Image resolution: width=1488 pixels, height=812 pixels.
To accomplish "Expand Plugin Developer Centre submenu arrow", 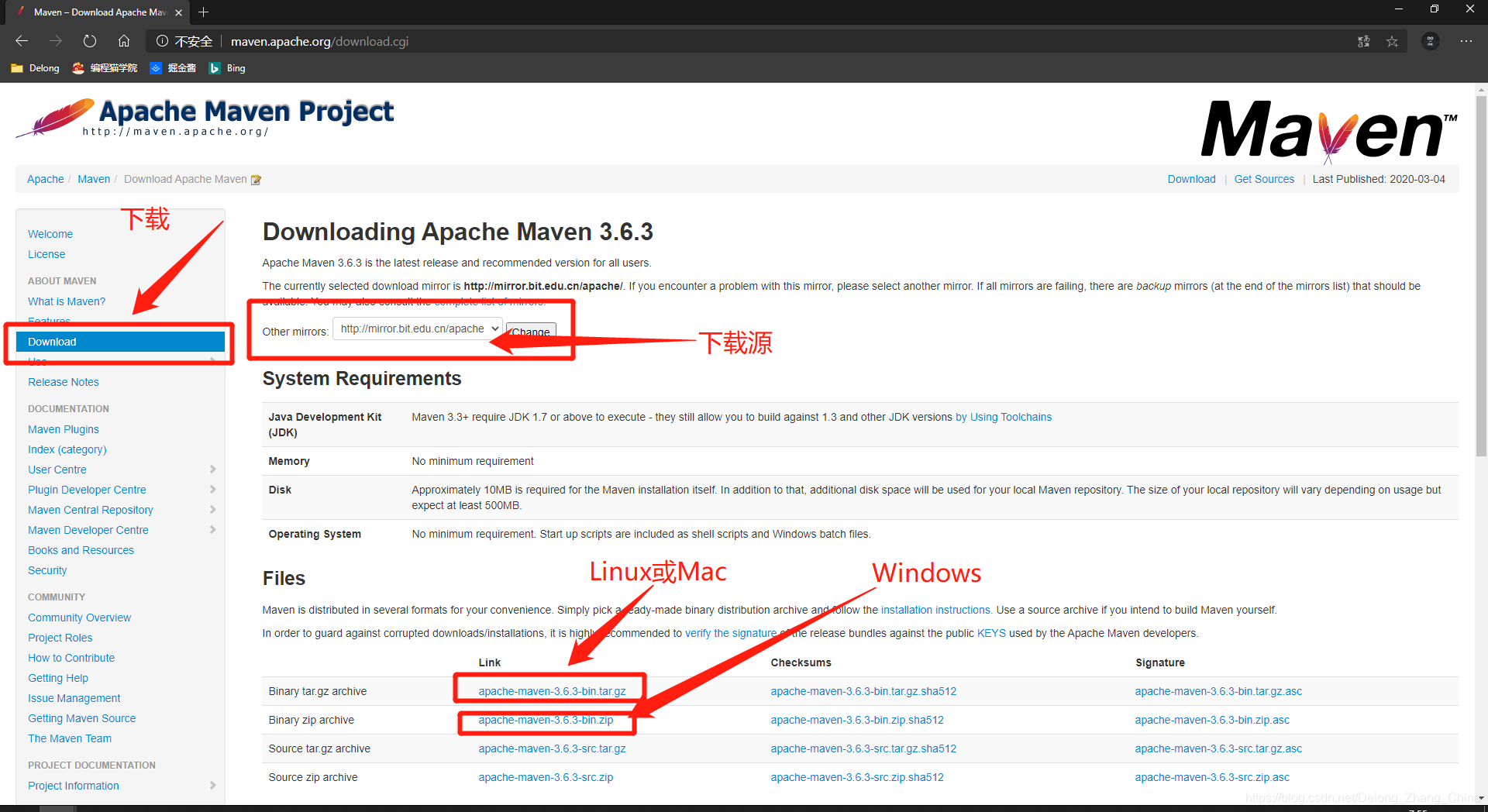I will (212, 490).
